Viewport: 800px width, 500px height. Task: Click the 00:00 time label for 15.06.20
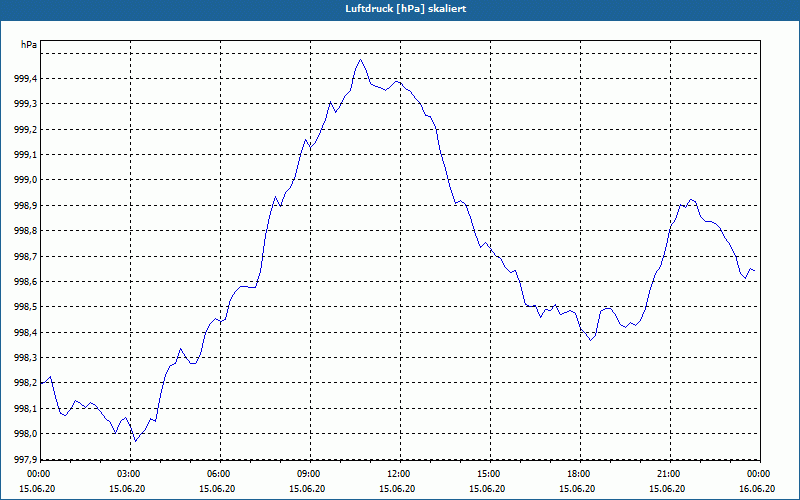coord(37,474)
